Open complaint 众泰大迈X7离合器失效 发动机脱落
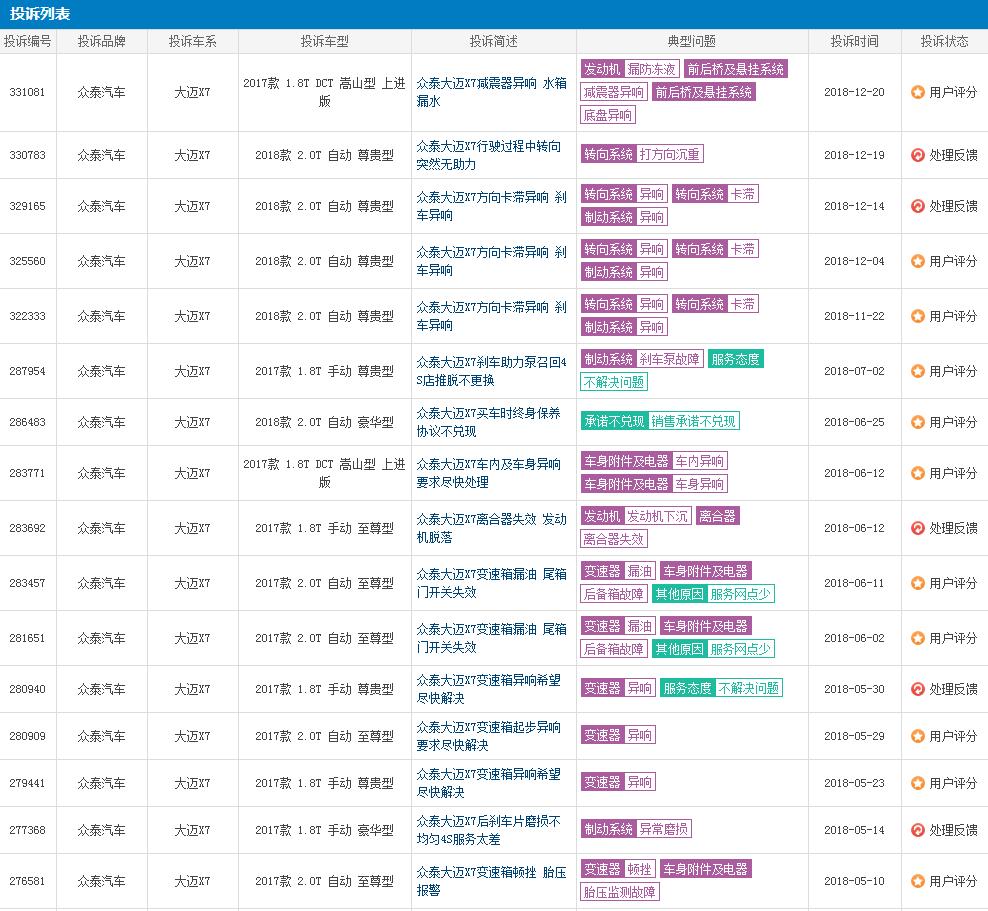 click(x=491, y=528)
